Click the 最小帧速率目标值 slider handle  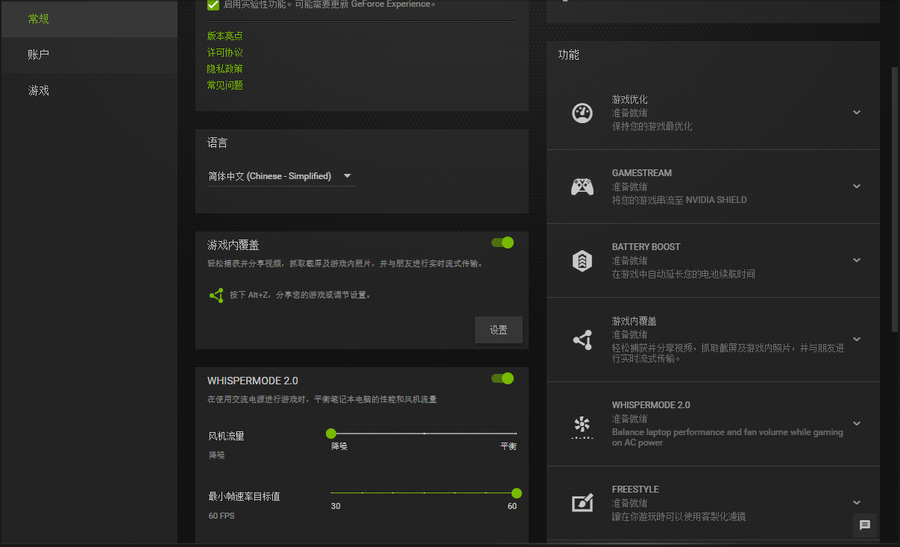tap(517, 493)
